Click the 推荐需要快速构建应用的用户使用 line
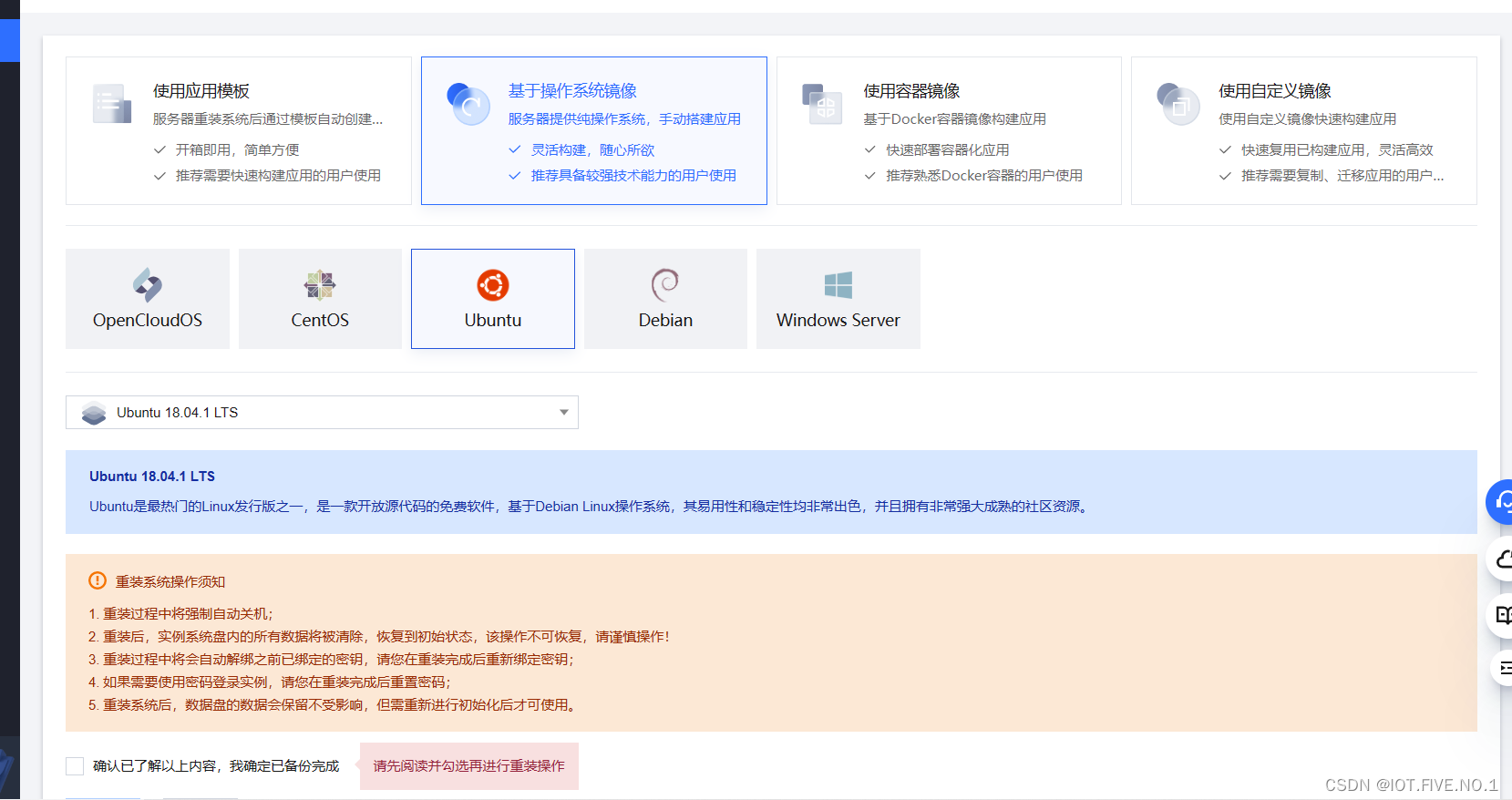Viewport: 1512px width, 800px height. pos(278,176)
